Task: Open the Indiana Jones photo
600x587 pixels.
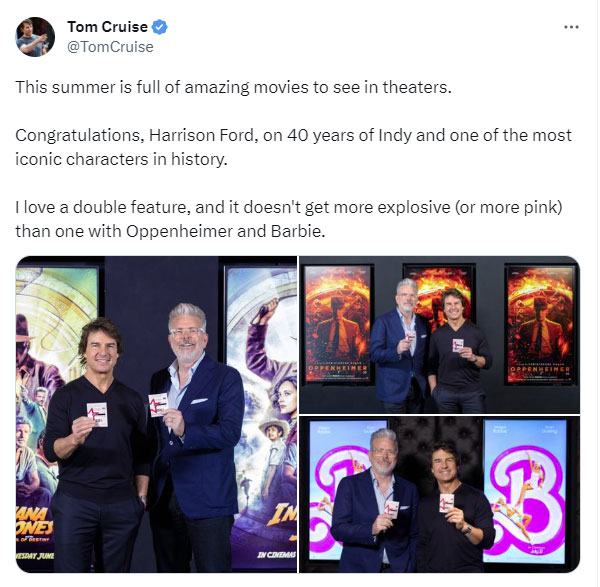Action: [156, 414]
